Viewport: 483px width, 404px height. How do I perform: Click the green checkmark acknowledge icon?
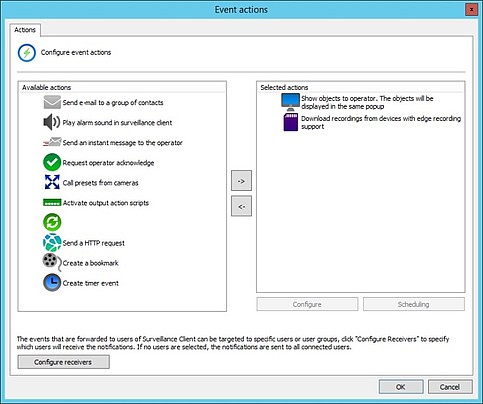pos(52,162)
